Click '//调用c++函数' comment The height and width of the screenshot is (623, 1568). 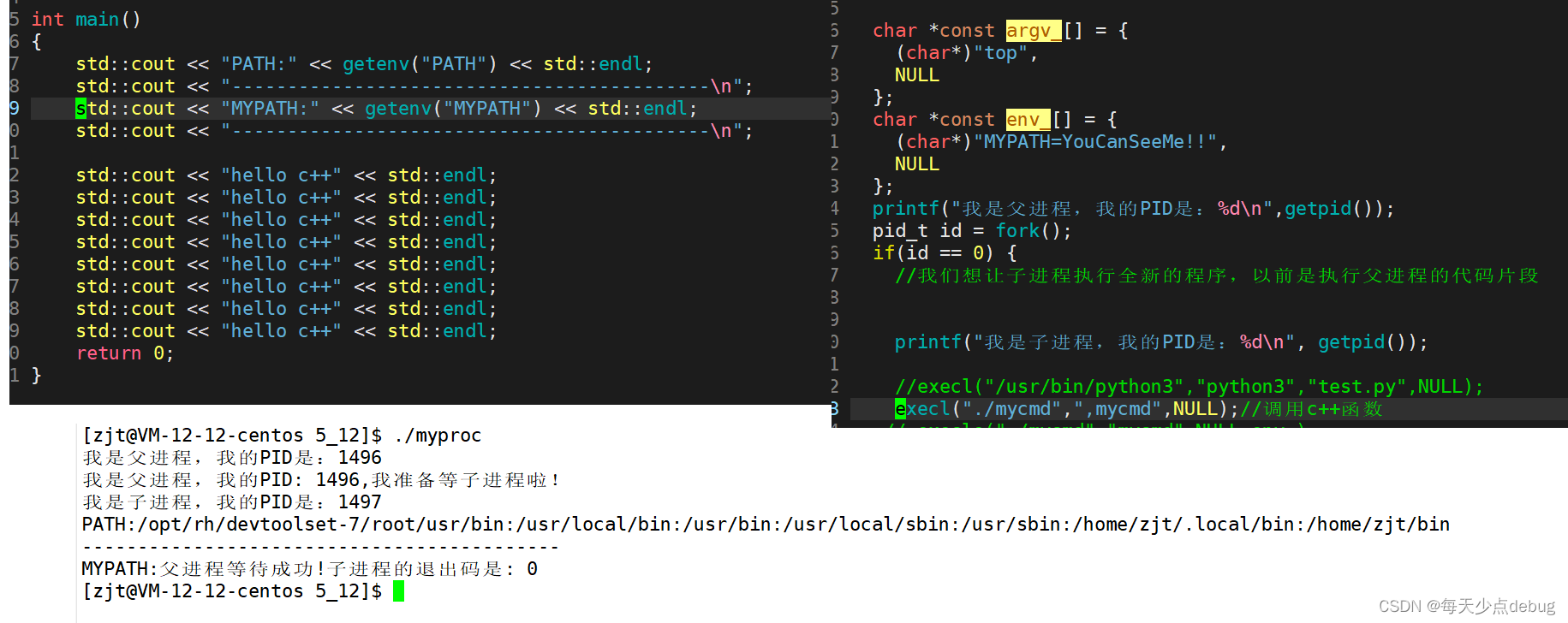point(1311,409)
